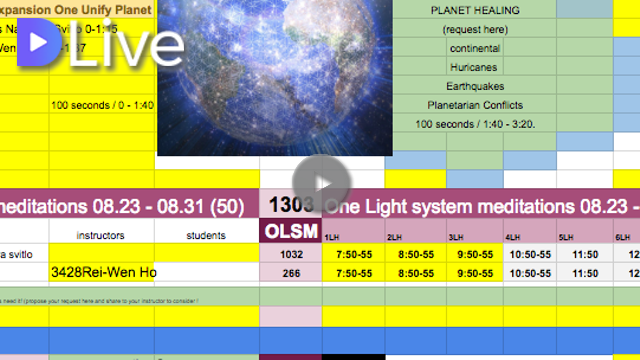This screenshot has height=360, width=640.
Task: Click the Earth globe image
Action: [x=275, y=78]
